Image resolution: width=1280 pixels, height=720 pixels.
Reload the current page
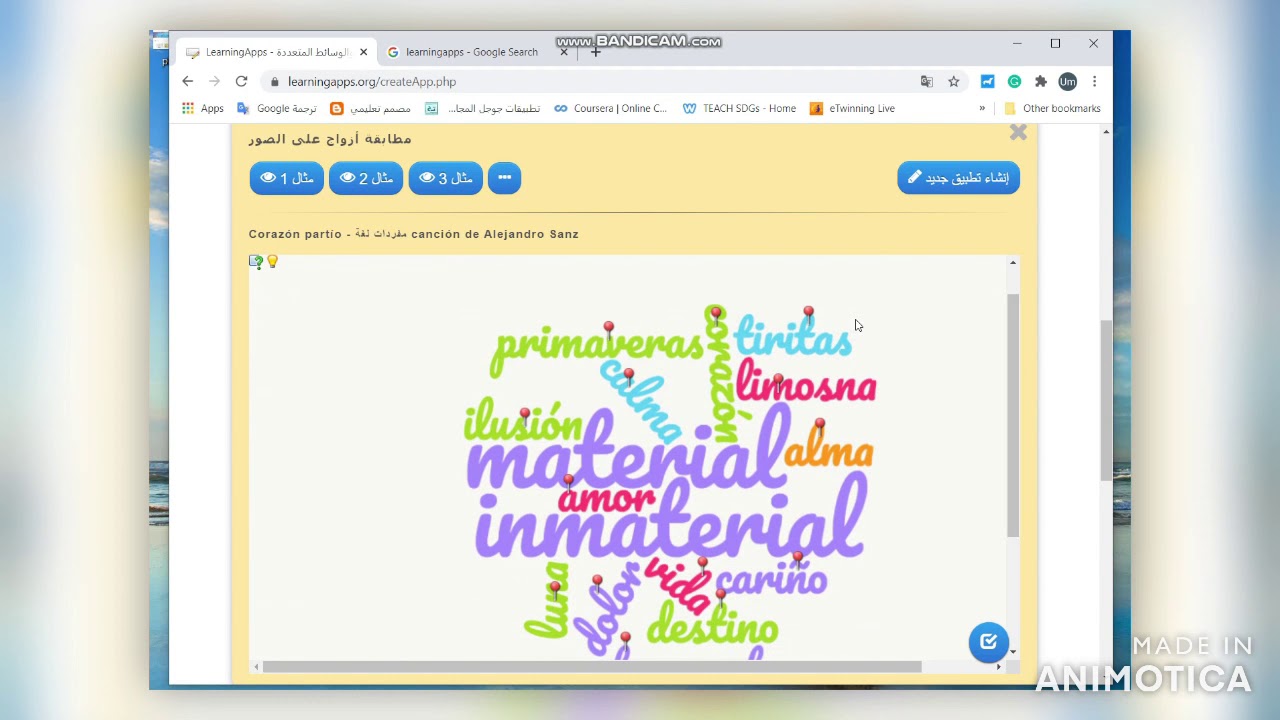241,81
